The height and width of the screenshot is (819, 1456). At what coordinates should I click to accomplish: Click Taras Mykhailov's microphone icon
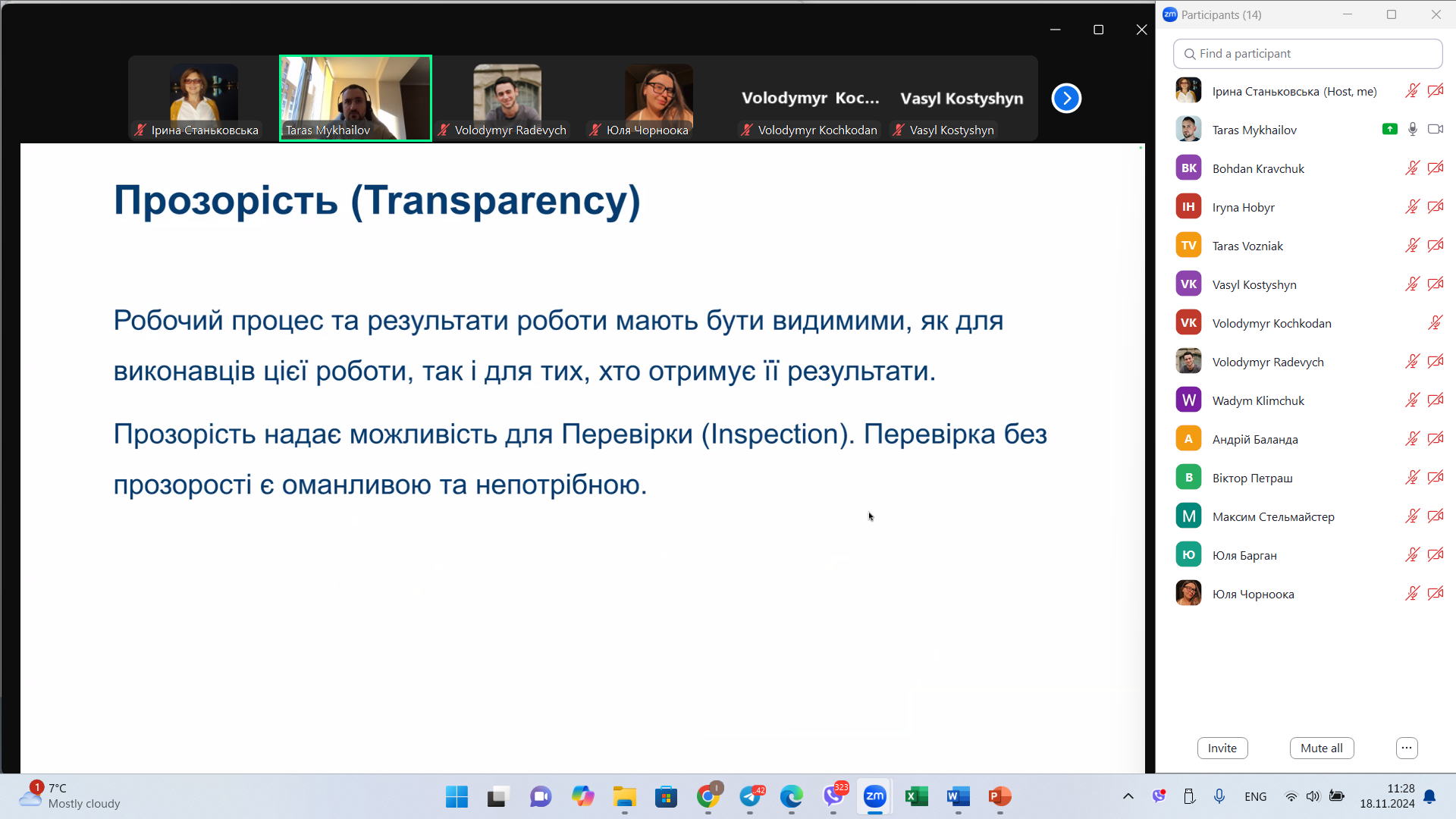(x=1412, y=130)
